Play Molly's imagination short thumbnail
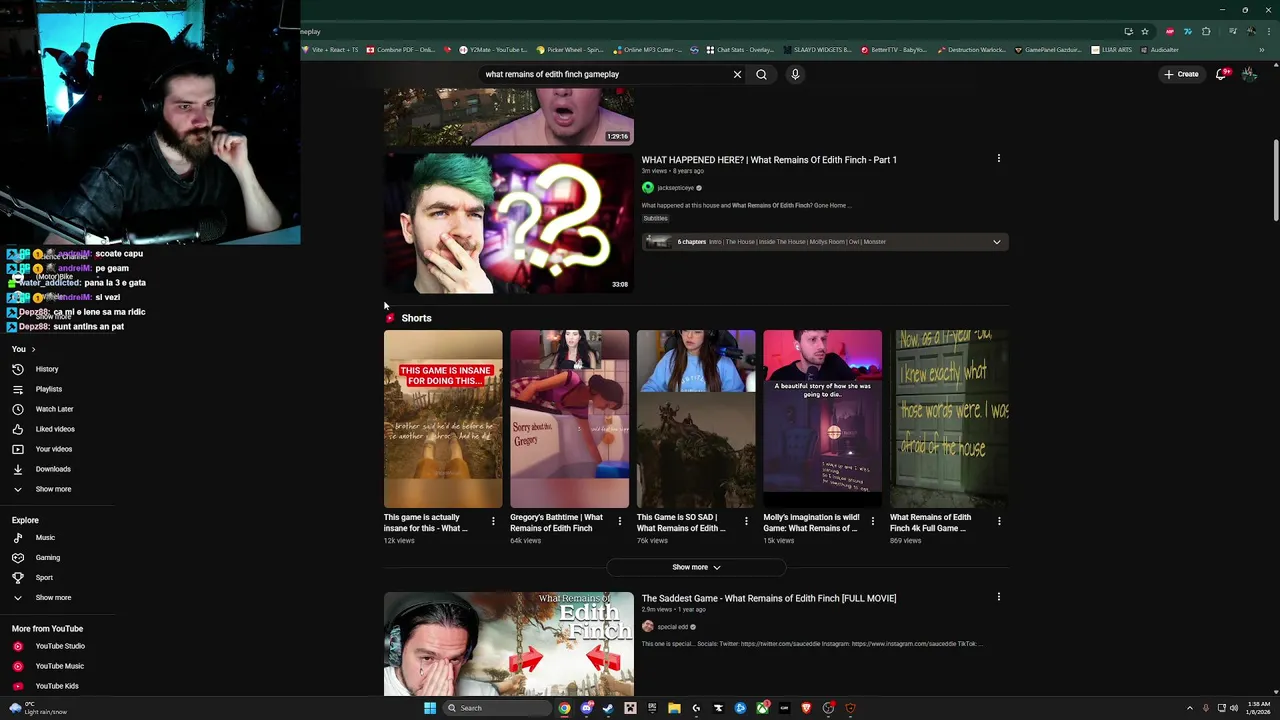The image size is (1280, 720). tap(822, 419)
